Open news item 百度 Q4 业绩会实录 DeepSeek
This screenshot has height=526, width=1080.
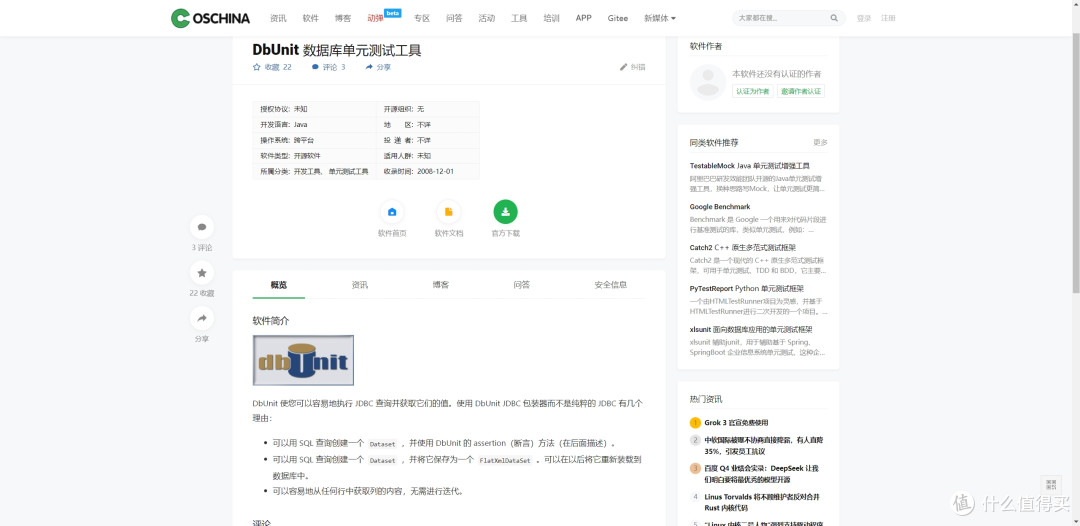(762, 474)
